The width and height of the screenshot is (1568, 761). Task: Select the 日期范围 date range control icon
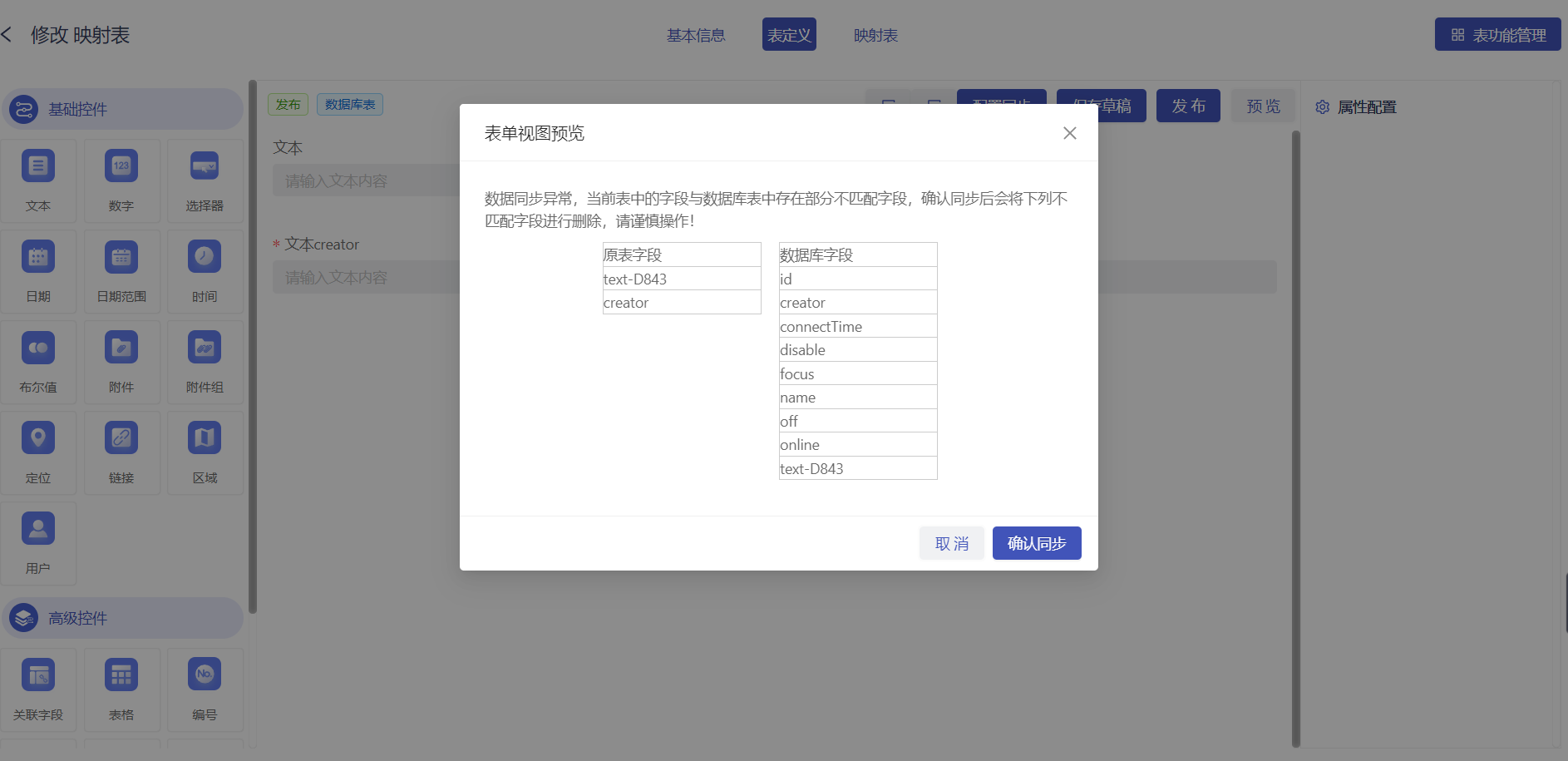(x=121, y=257)
